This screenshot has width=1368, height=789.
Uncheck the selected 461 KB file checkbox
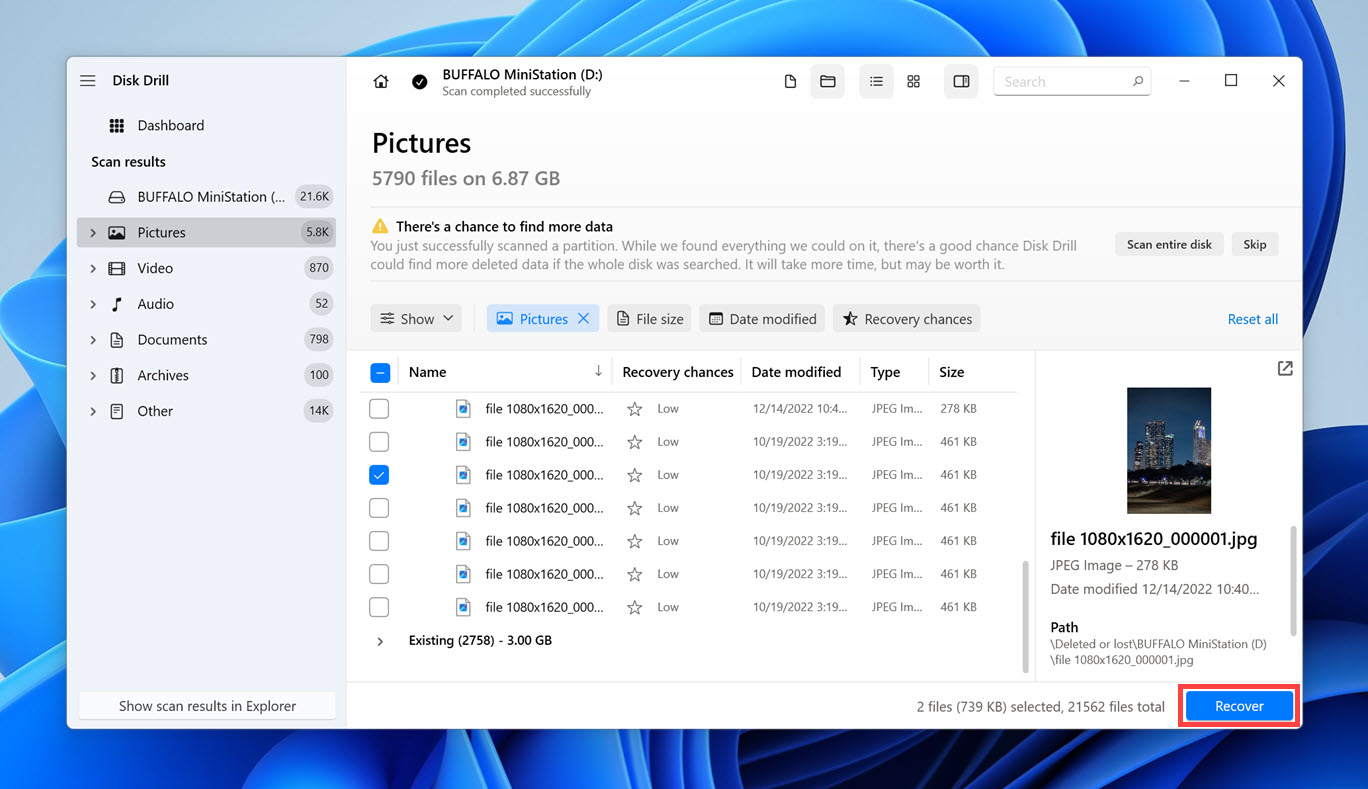[x=379, y=475]
